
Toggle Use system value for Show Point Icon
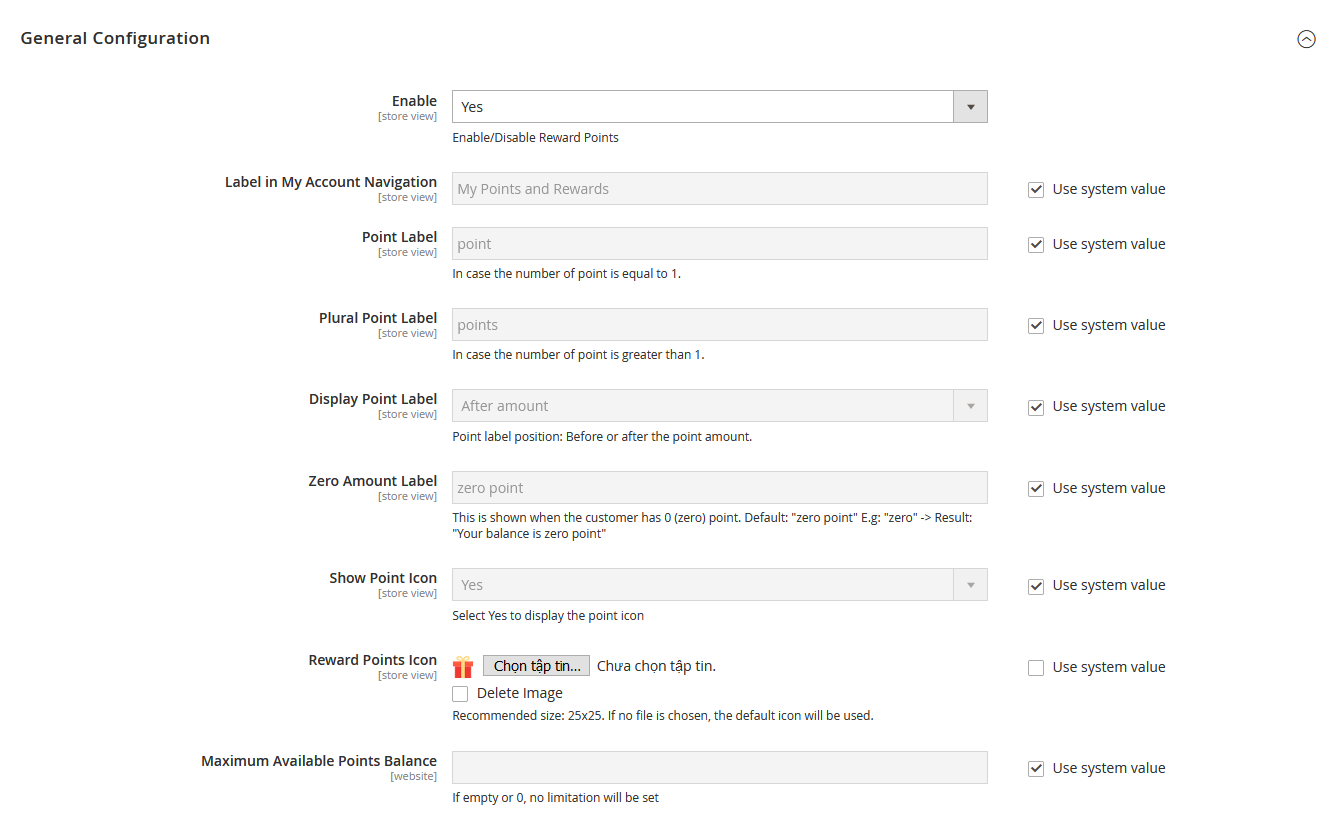1036,586
